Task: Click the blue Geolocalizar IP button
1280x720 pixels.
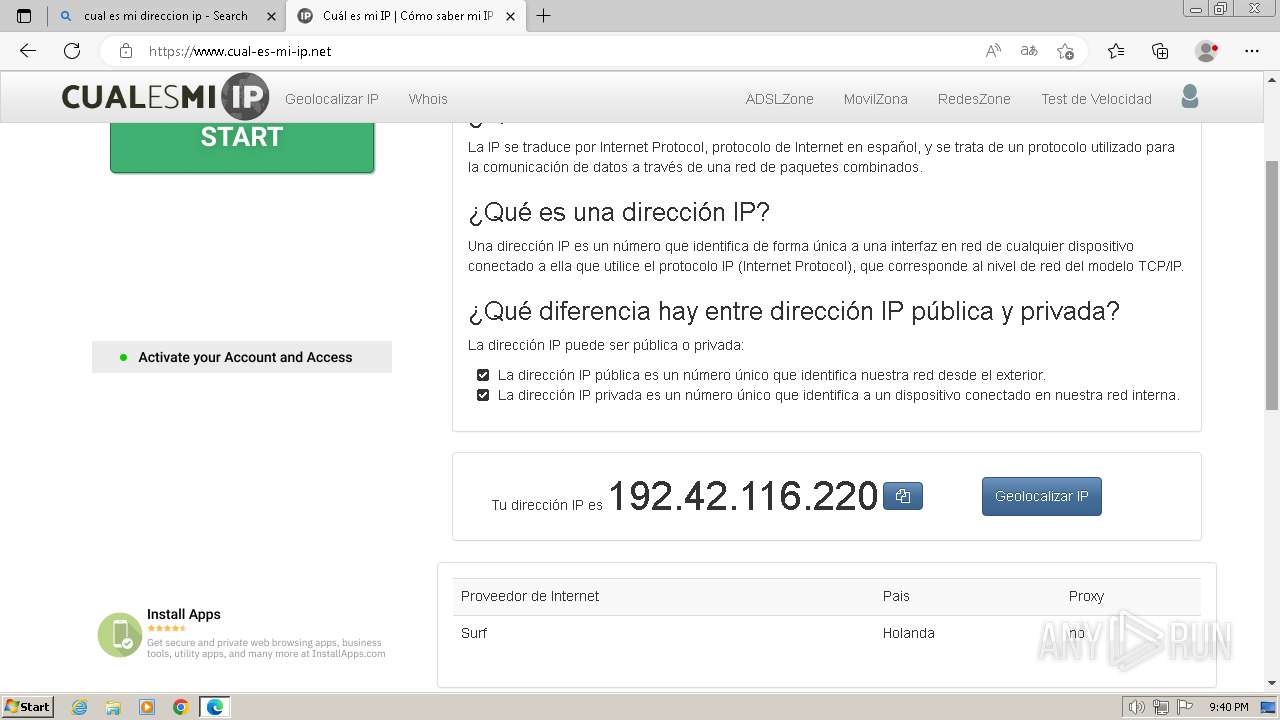Action: click(x=1042, y=496)
